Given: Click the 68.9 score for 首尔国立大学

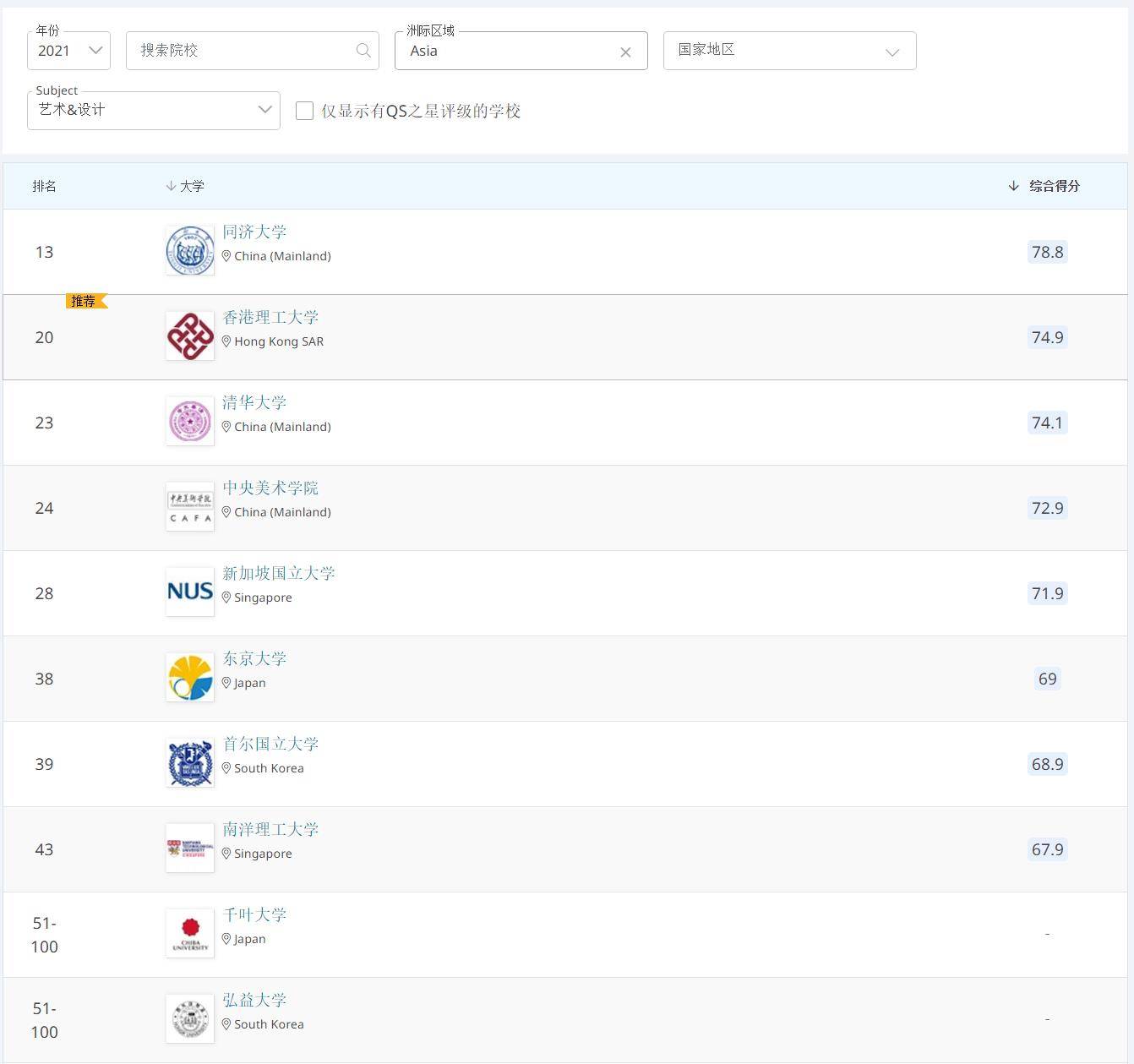Looking at the screenshot, I should (1047, 764).
